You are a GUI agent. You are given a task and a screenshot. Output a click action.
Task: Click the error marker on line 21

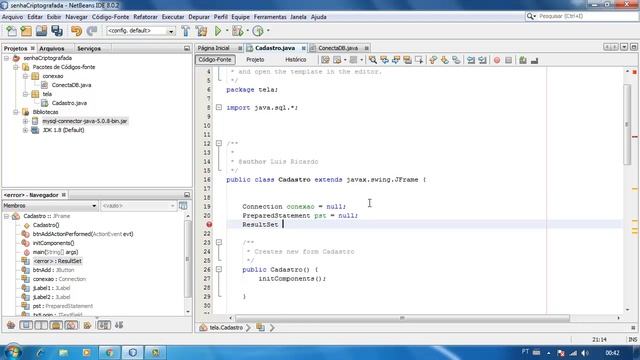(x=209, y=224)
